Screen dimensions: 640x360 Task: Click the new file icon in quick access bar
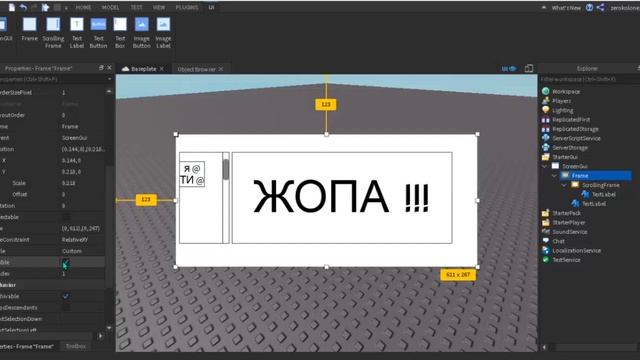pyautogui.click(x=12, y=7)
